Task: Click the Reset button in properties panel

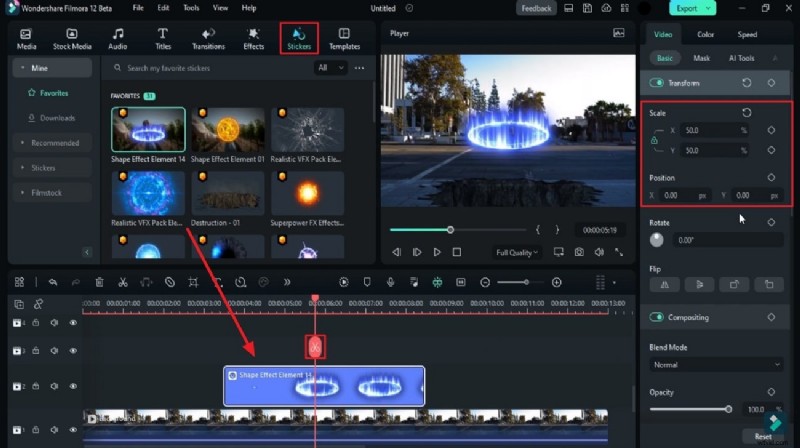Action: (763, 436)
